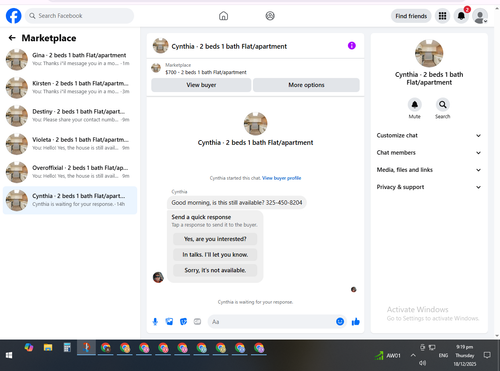Open the Notifications bell with badge
500x371 pixels.
[x=461, y=16]
